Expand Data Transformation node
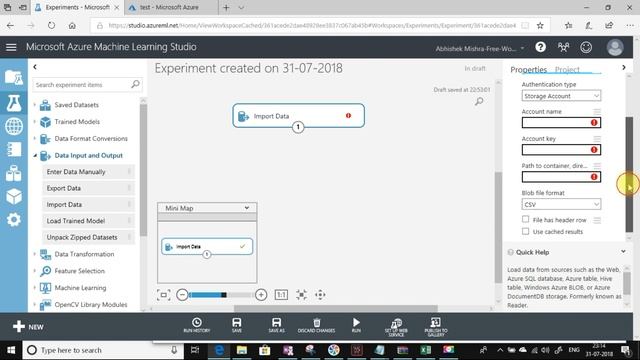The height and width of the screenshot is (360, 640). pos(35,254)
